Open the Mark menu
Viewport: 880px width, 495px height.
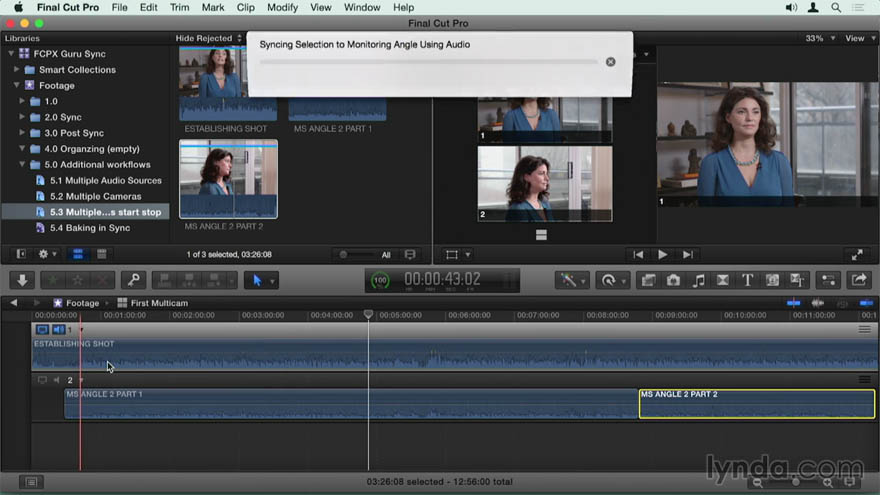click(x=213, y=7)
